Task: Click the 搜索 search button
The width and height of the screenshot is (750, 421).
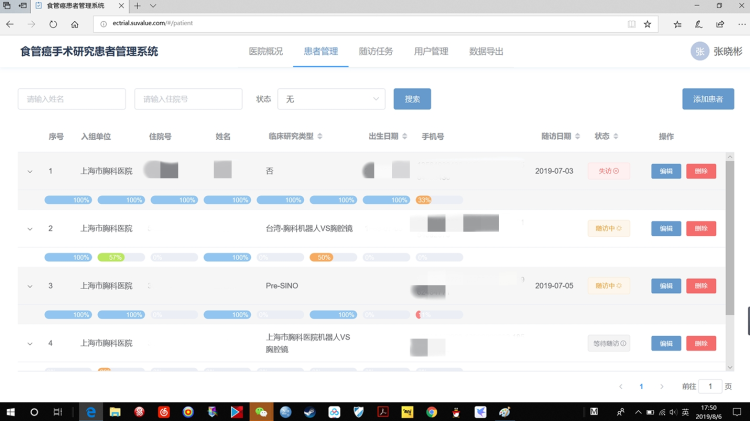Action: tap(412, 99)
